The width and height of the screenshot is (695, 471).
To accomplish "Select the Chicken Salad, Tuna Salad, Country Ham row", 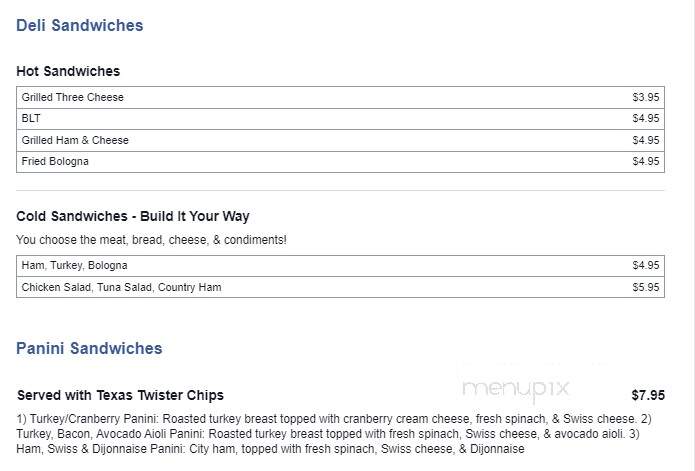I will pos(340,287).
